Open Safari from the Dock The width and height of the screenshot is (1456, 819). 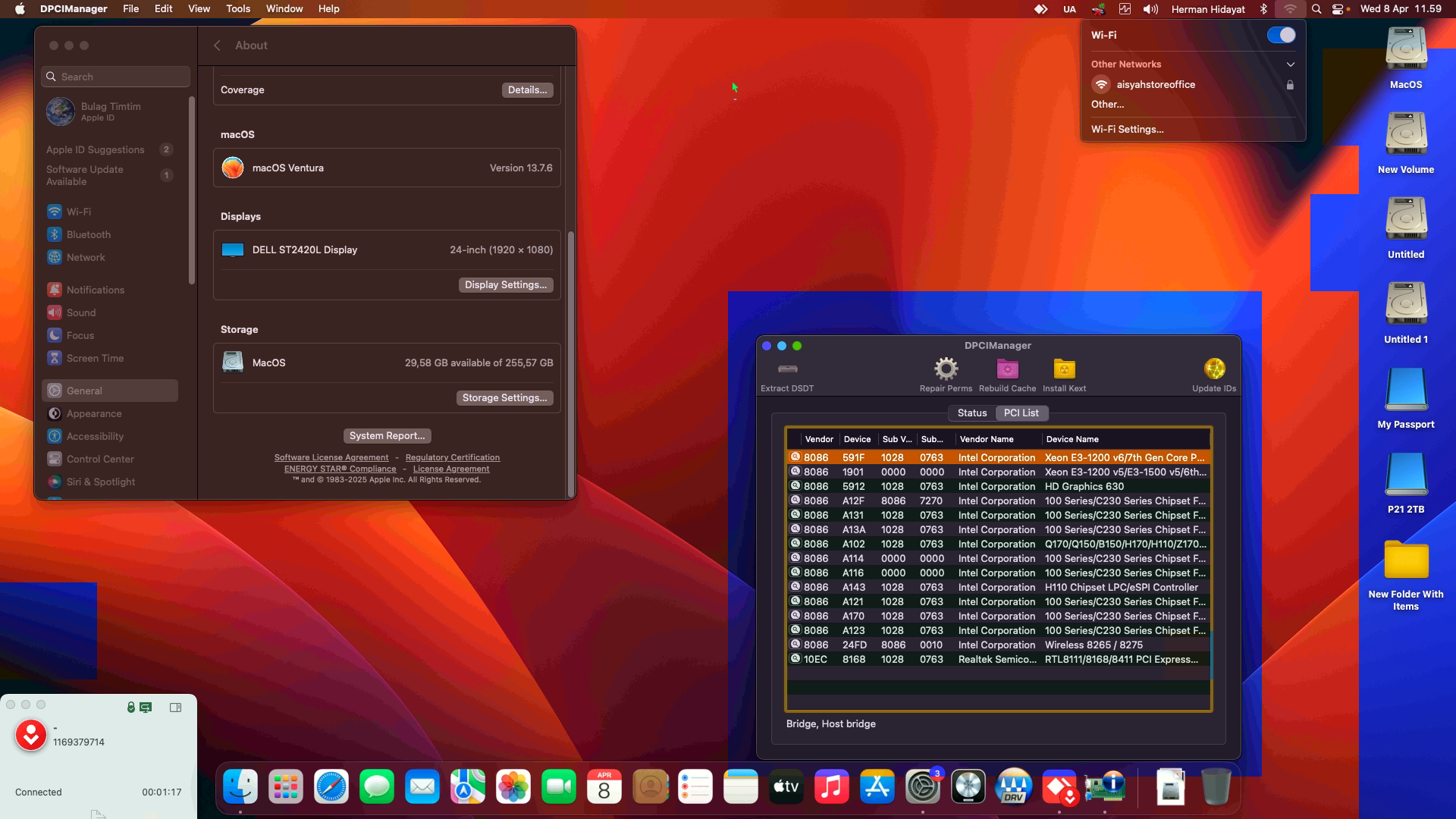pos(331,787)
